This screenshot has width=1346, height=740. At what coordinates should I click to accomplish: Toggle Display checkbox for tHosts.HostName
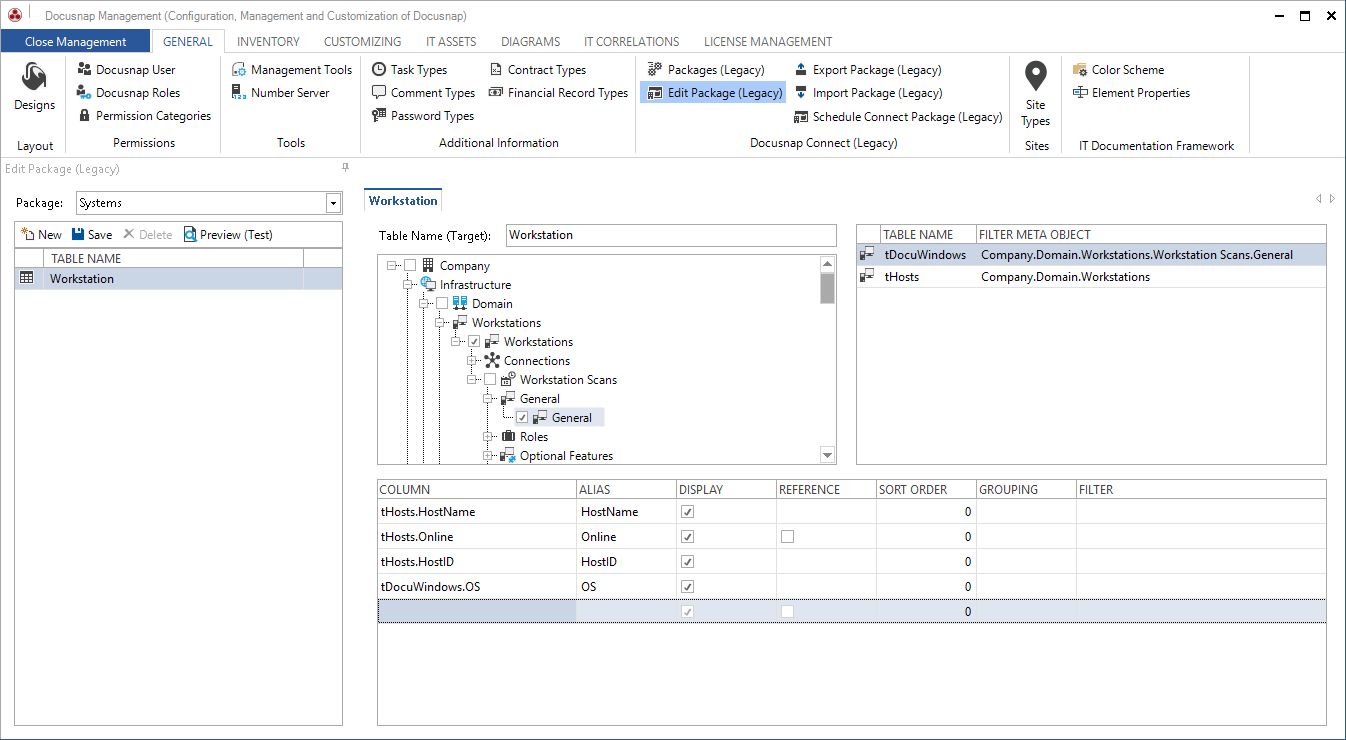click(687, 511)
